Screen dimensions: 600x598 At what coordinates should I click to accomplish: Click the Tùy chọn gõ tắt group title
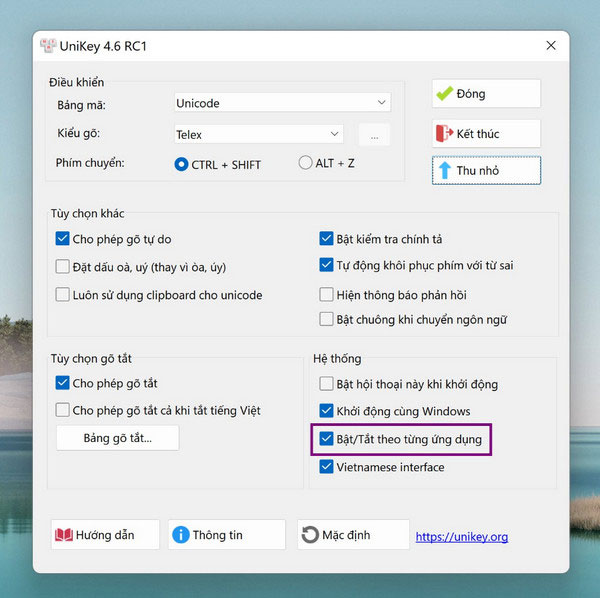[91, 359]
